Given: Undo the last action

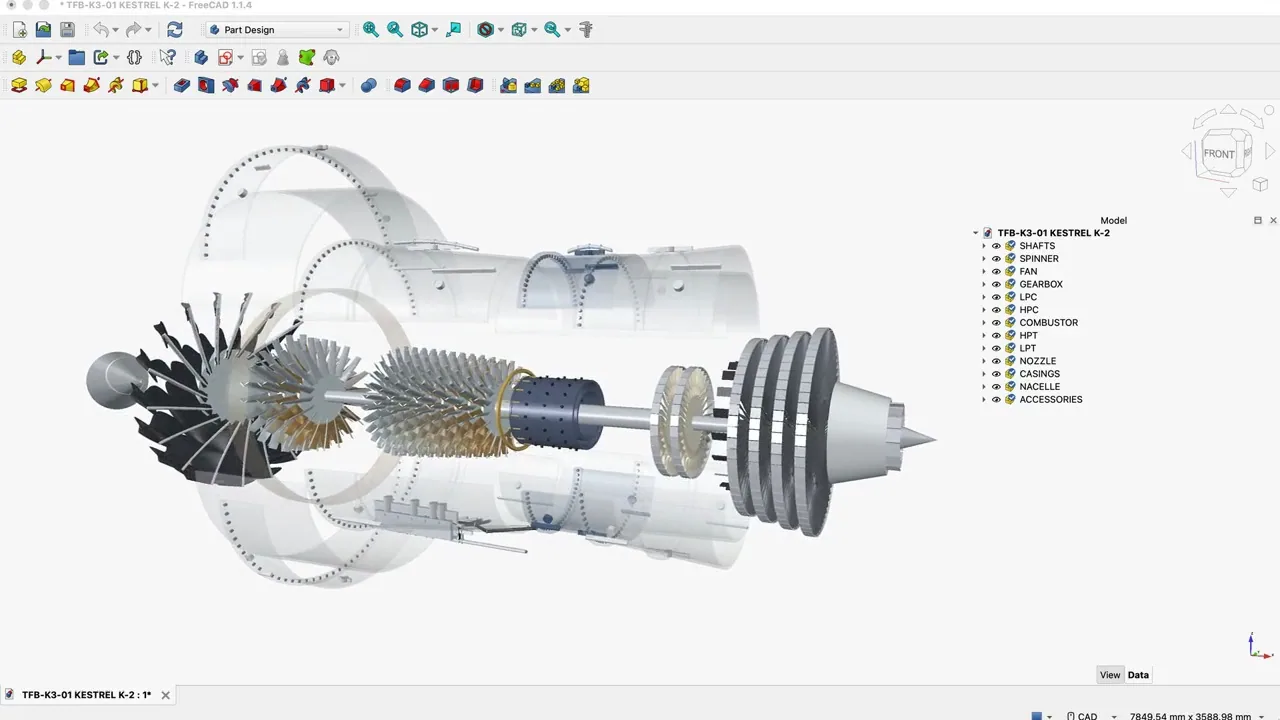Looking at the screenshot, I should pos(100,30).
